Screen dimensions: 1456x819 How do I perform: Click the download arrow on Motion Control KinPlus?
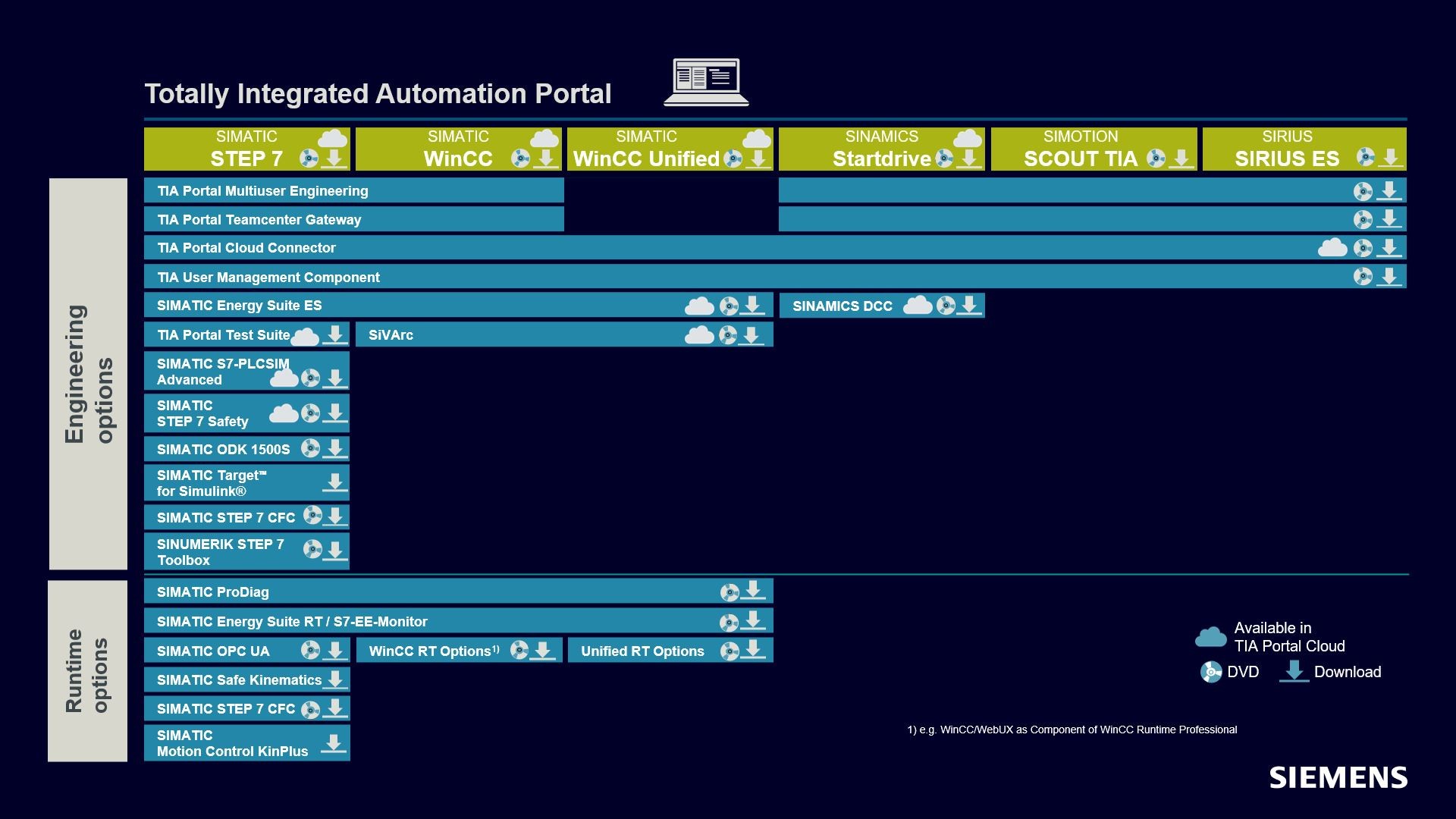pos(333,743)
